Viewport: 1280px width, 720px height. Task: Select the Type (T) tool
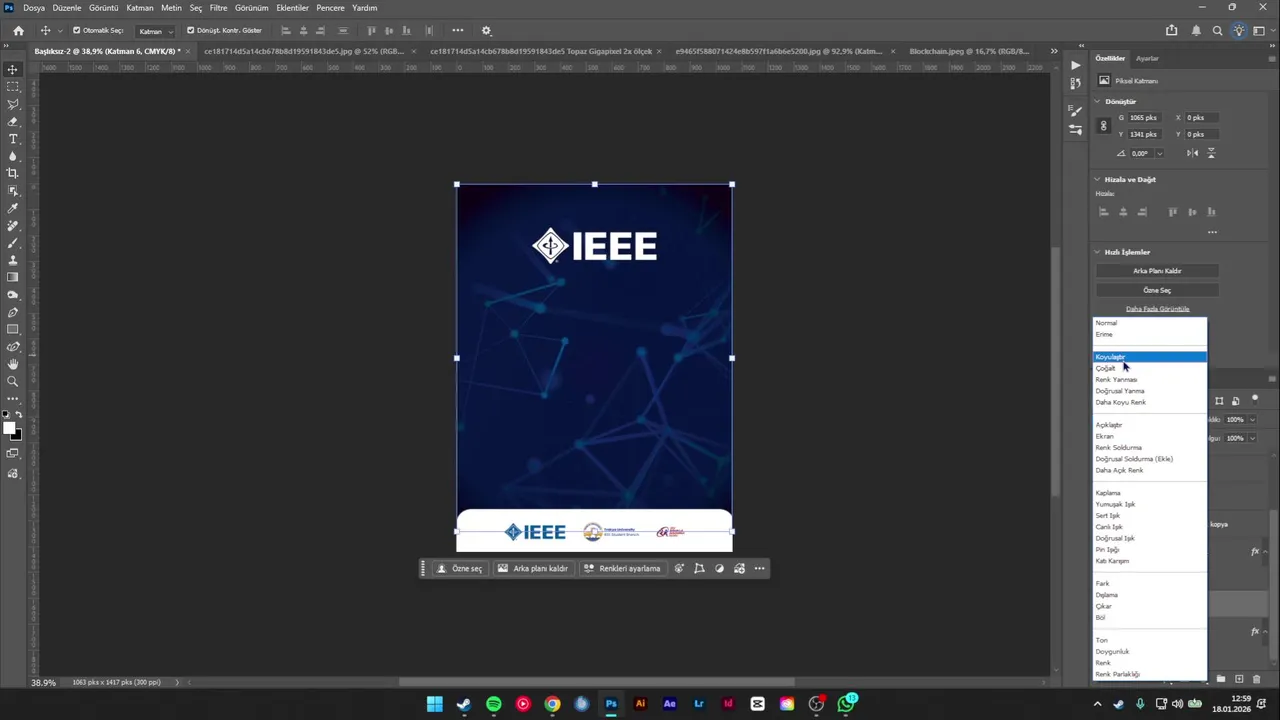point(13,139)
